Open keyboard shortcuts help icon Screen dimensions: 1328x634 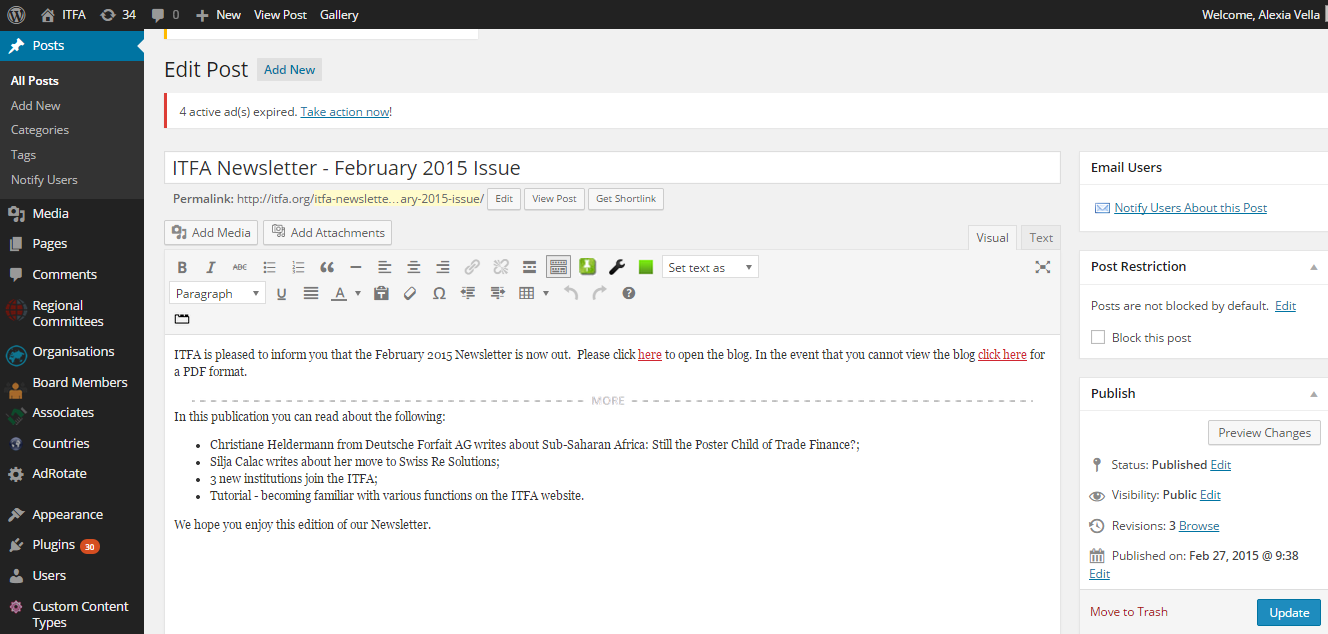[x=628, y=293]
